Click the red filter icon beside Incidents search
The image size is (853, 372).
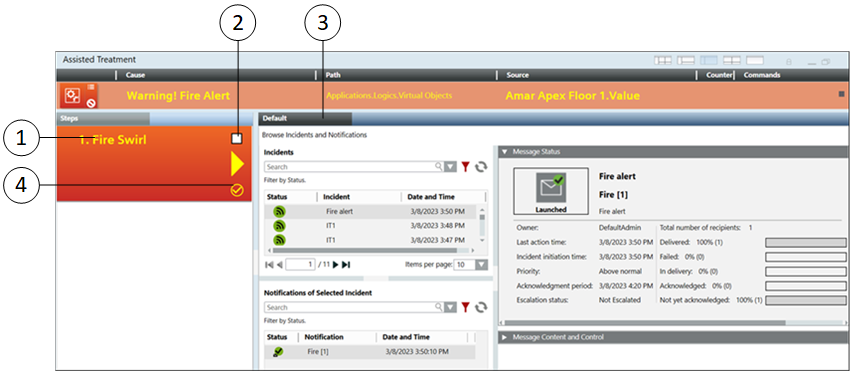pos(465,167)
